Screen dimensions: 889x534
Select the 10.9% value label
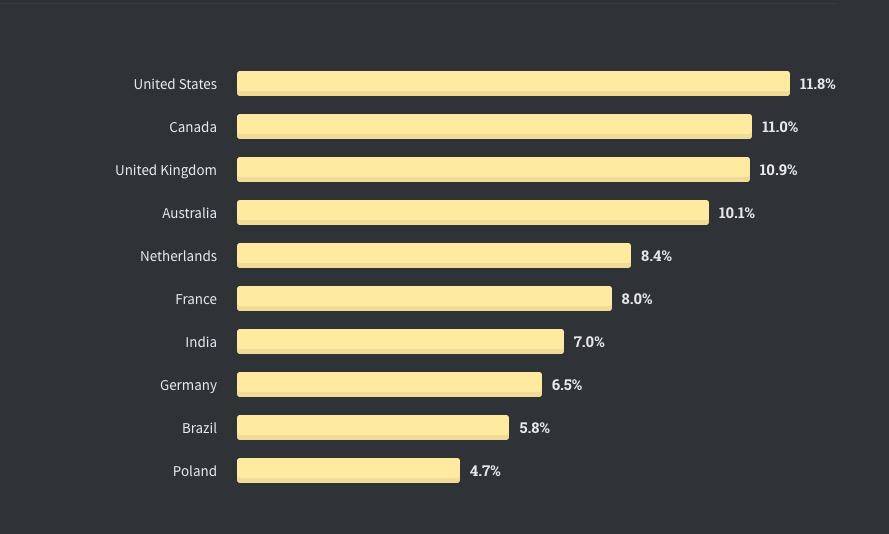778,170
